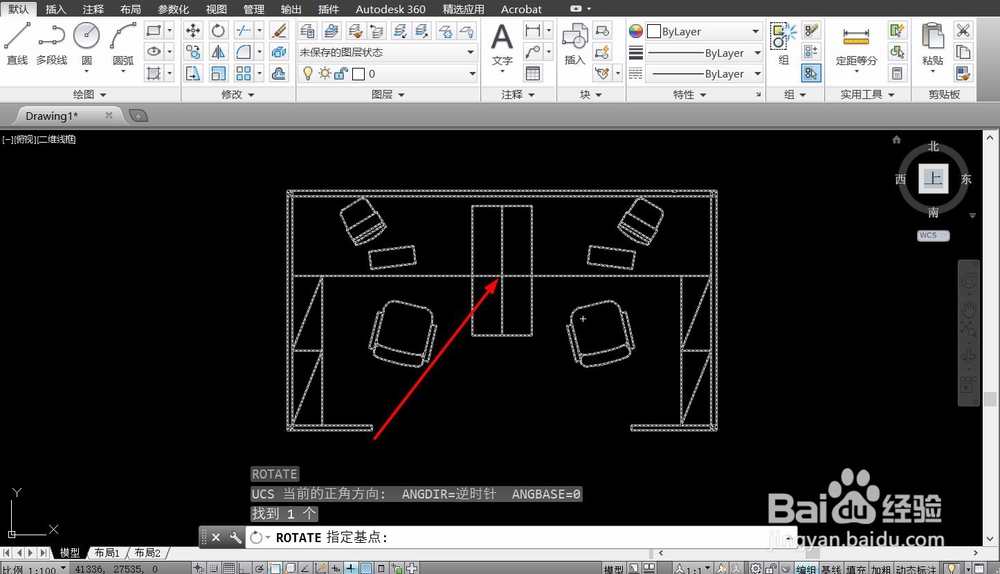Activate the Offset tool
This screenshot has height=574, width=1000.
279,73
